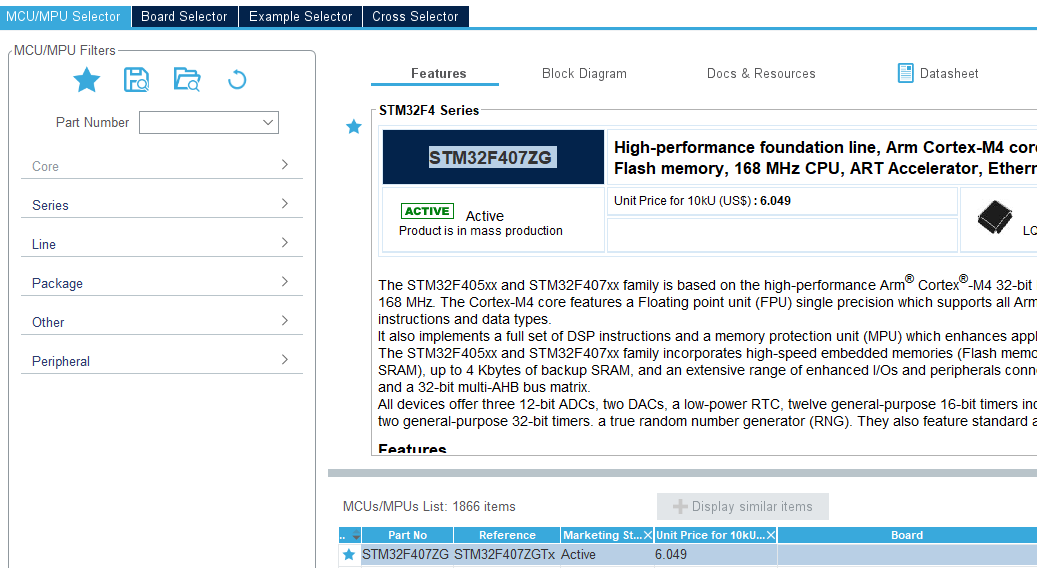
Task: Expand the Package filter section
Action: point(162,283)
